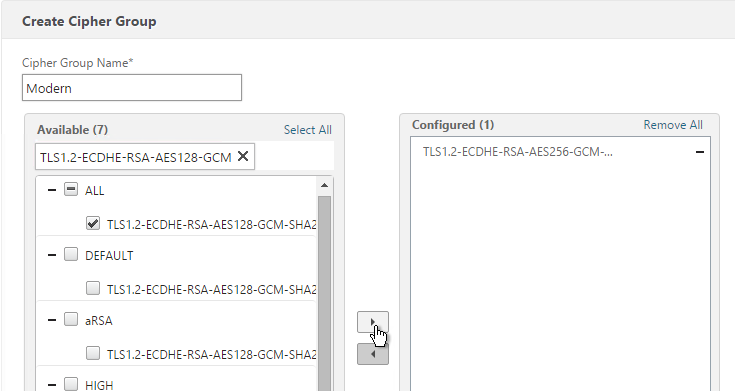Check the DEFAULT group checkbox

[71, 255]
